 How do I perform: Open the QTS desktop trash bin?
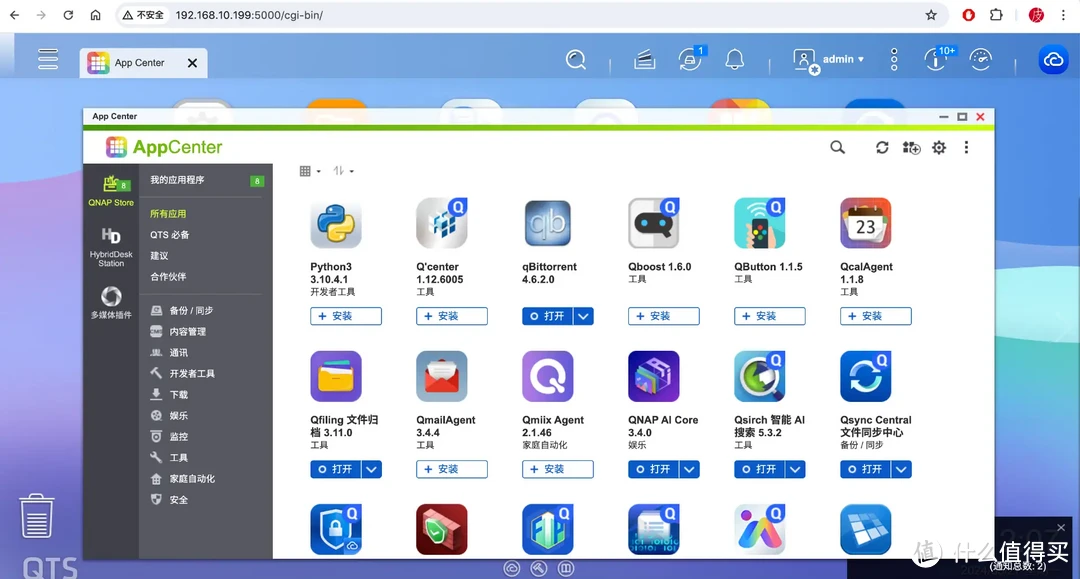(x=37, y=516)
